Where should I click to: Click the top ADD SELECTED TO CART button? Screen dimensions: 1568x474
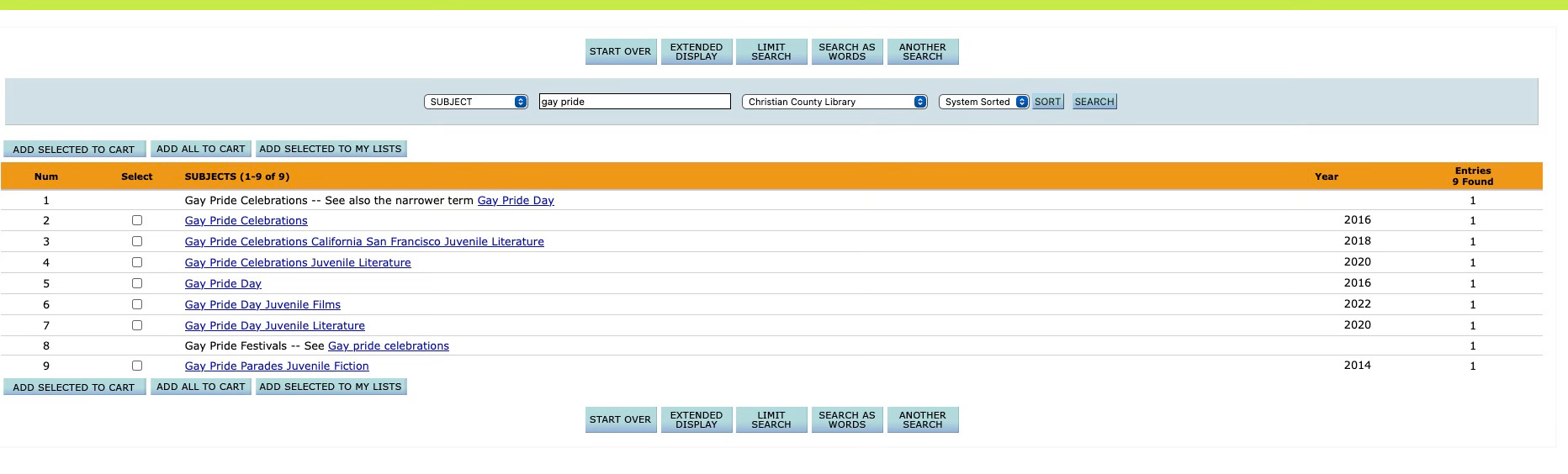point(74,149)
